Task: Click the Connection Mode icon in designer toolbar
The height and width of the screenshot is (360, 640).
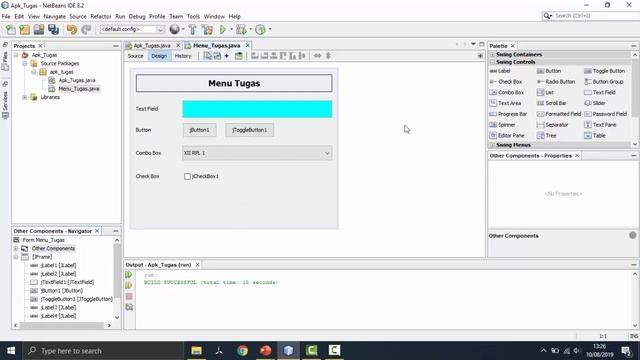Action: [217, 56]
